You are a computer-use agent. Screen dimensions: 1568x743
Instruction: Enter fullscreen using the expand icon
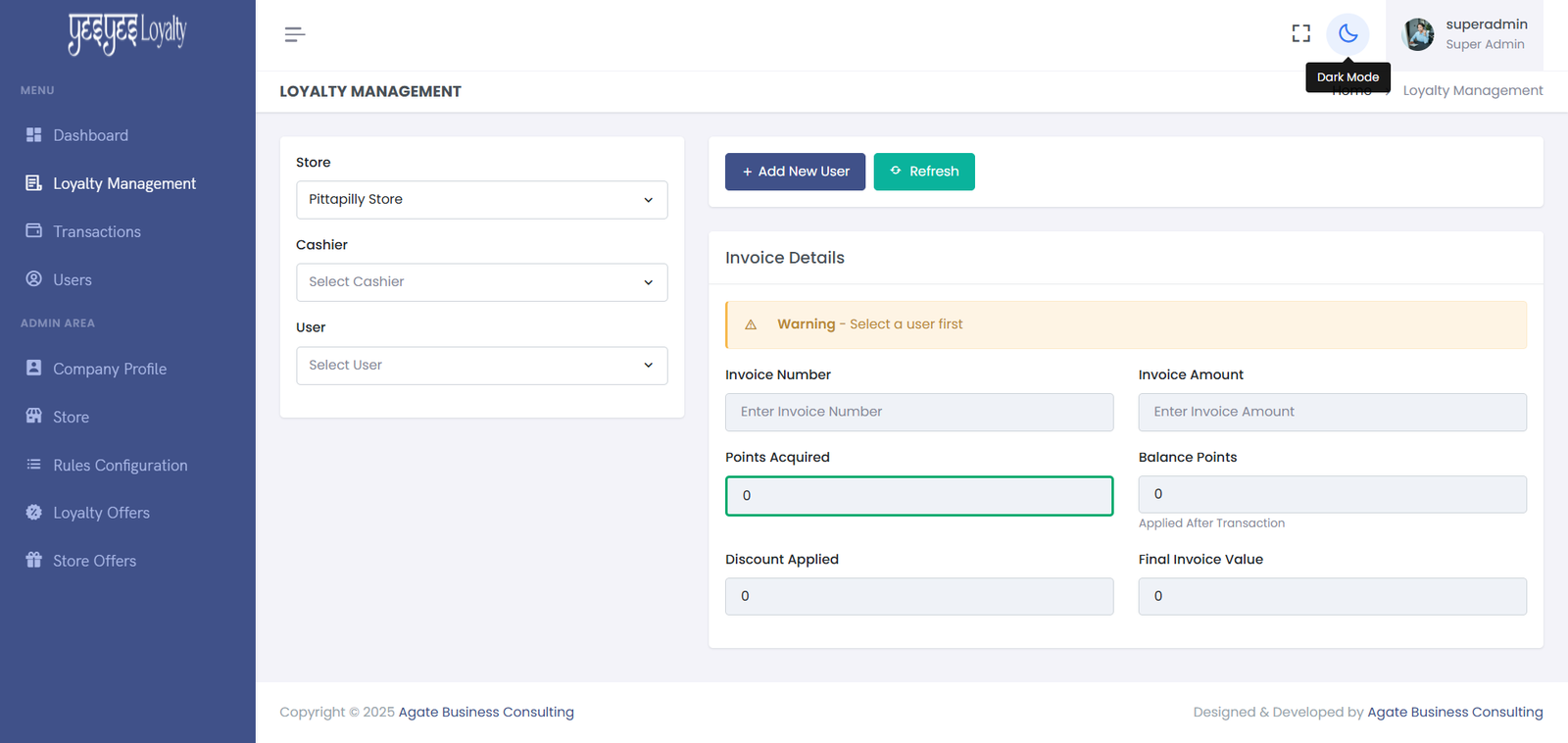pyautogui.click(x=1300, y=34)
